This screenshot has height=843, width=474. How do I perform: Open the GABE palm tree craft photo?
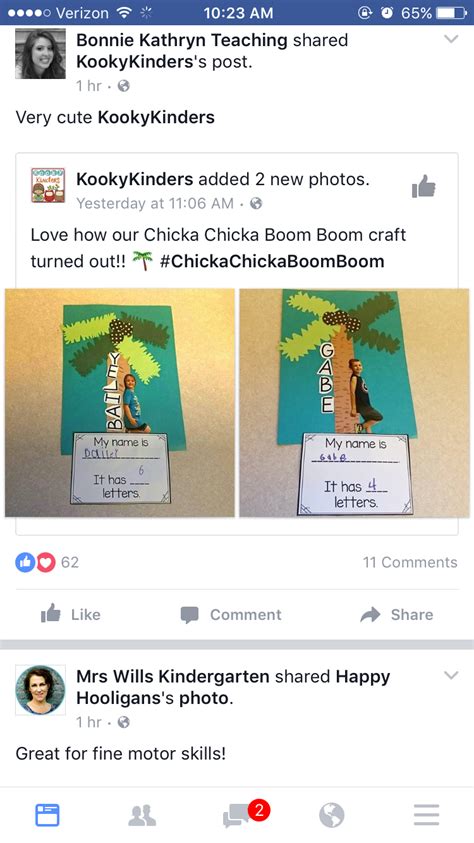click(x=354, y=403)
